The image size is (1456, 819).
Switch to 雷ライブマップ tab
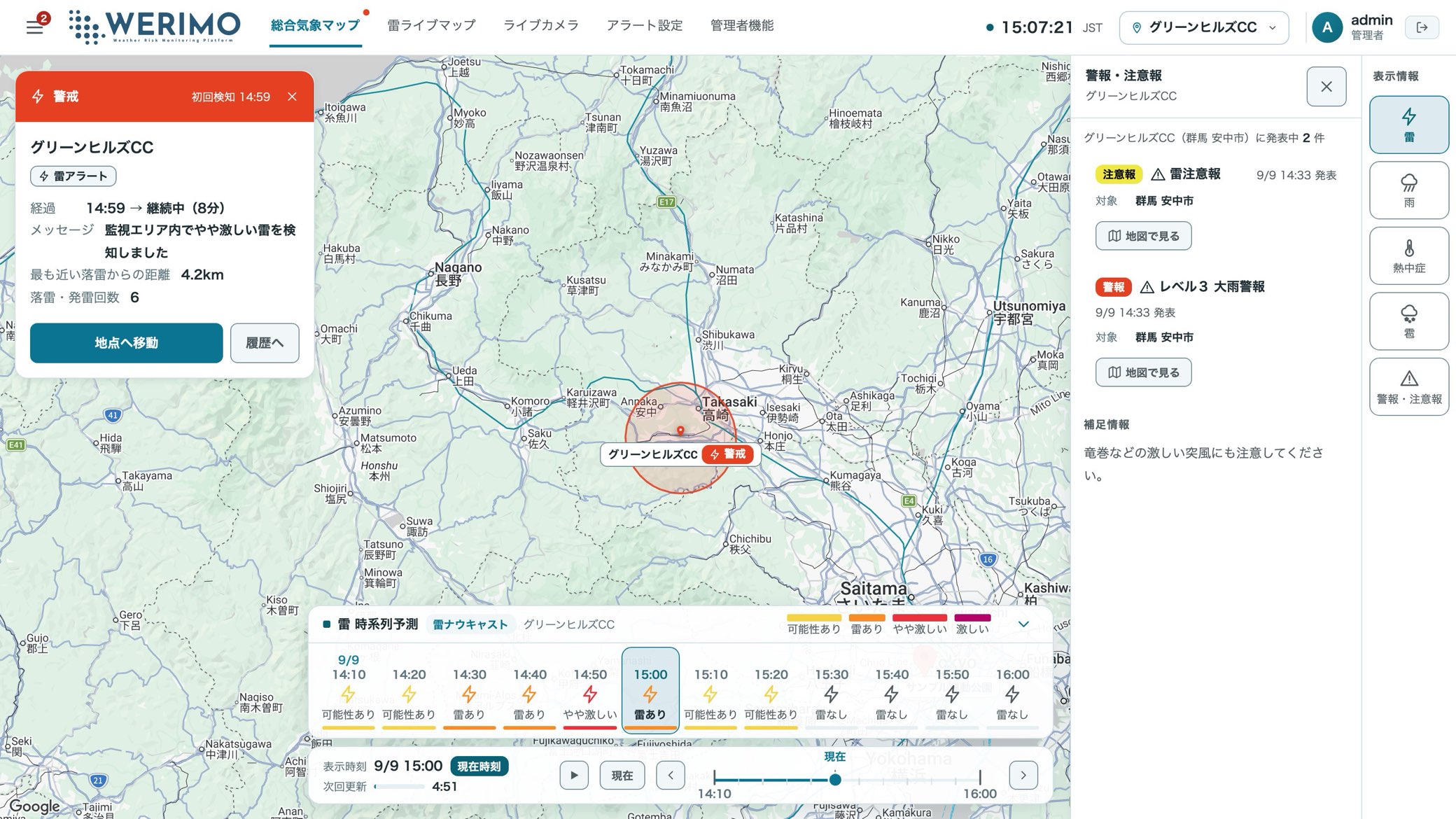(x=431, y=26)
